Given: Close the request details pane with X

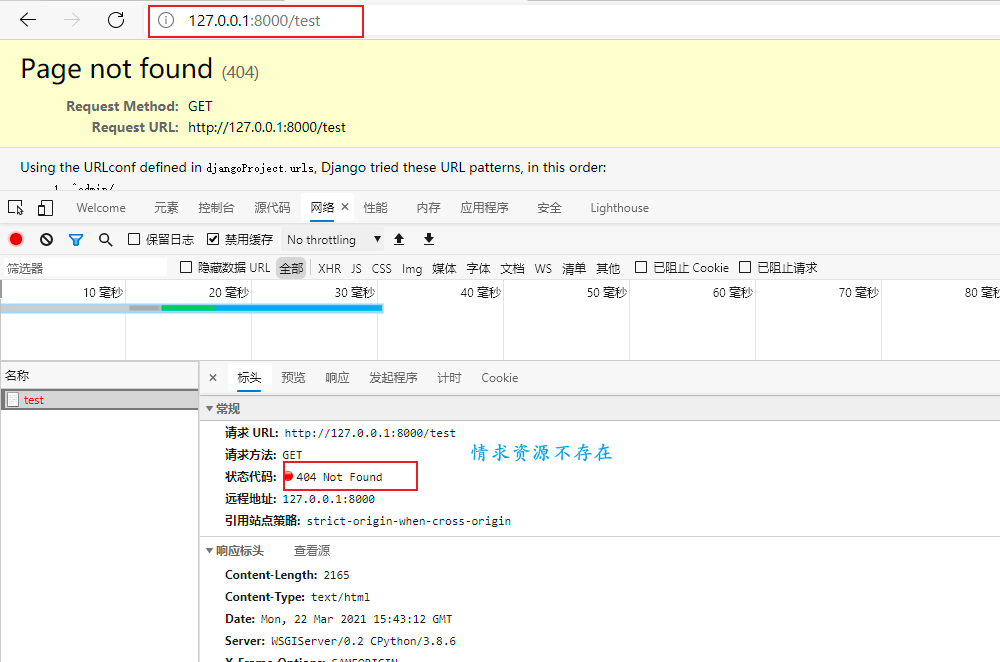Looking at the screenshot, I should tap(213, 378).
